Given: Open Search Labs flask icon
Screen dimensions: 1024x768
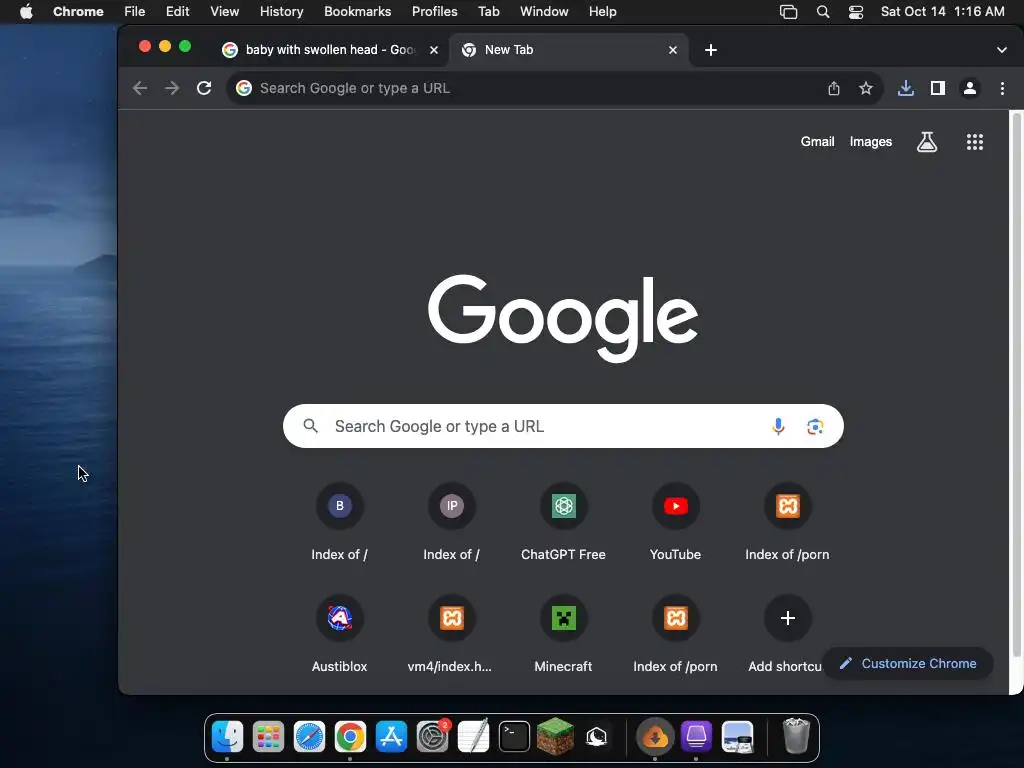Looking at the screenshot, I should tap(927, 142).
